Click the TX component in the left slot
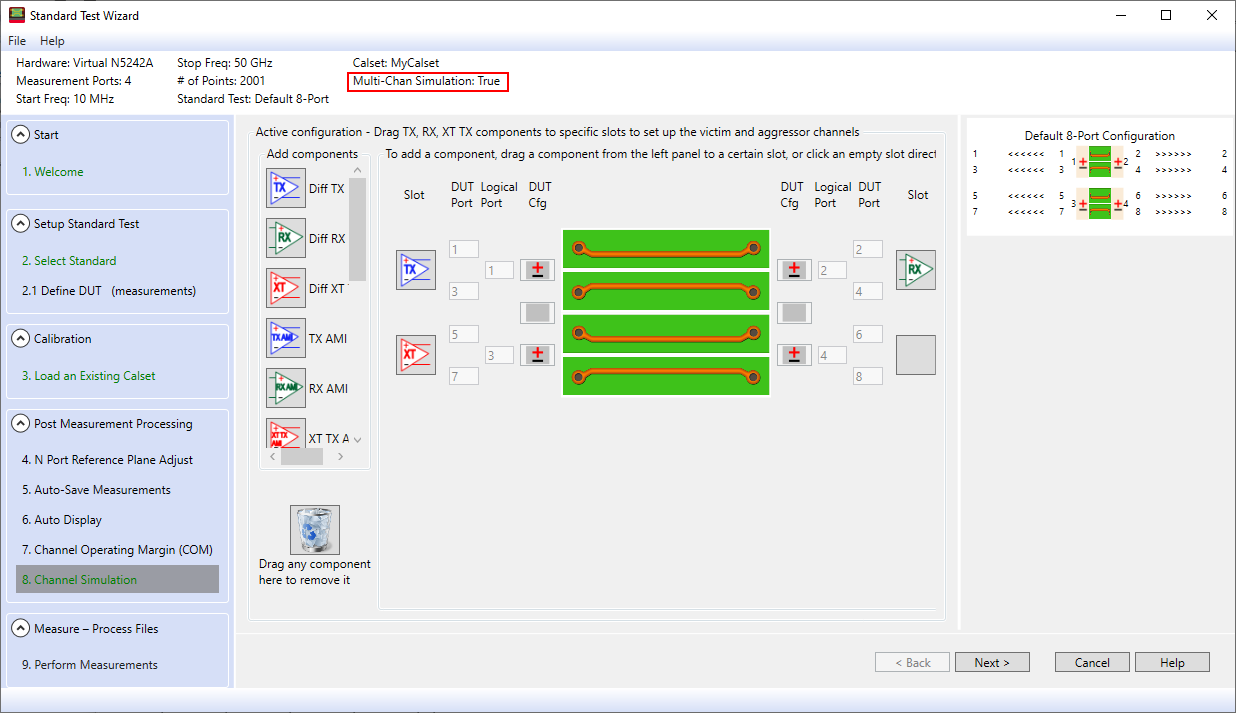This screenshot has height=713, width=1236. point(416,270)
